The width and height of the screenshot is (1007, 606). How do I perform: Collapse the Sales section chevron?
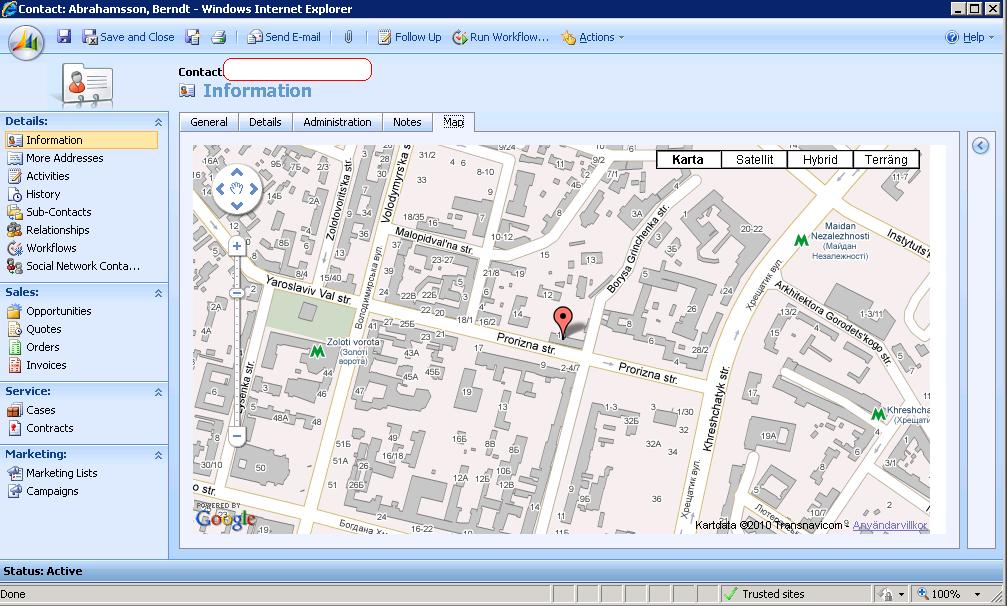158,293
